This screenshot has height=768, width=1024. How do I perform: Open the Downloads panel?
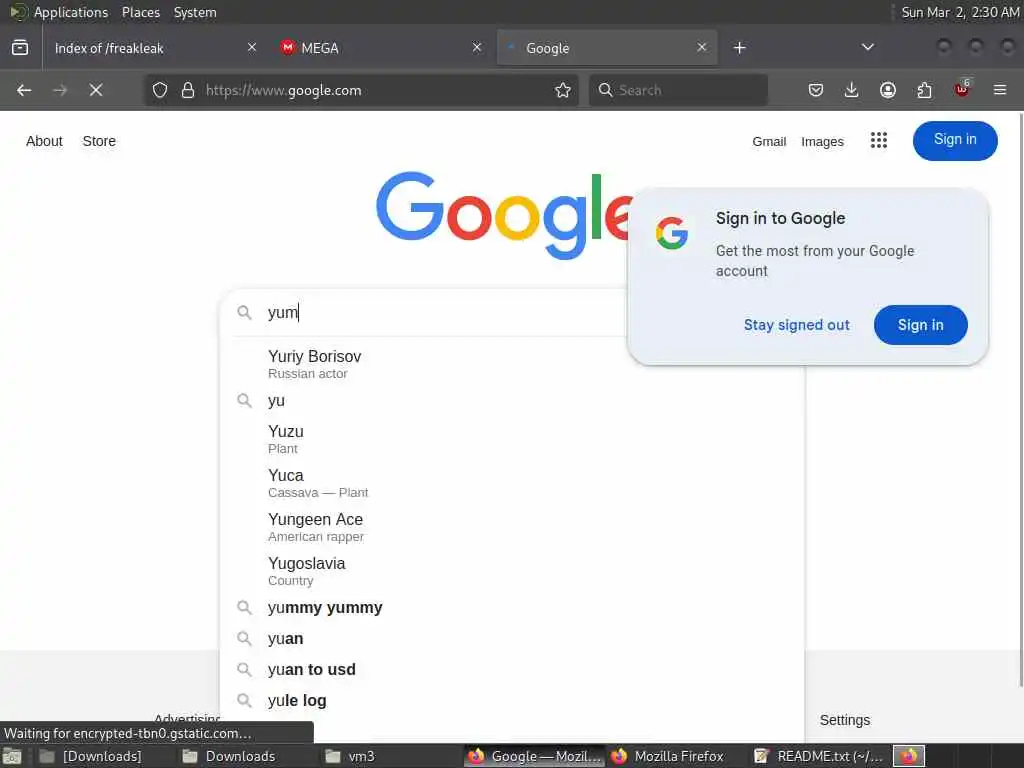coord(852,90)
